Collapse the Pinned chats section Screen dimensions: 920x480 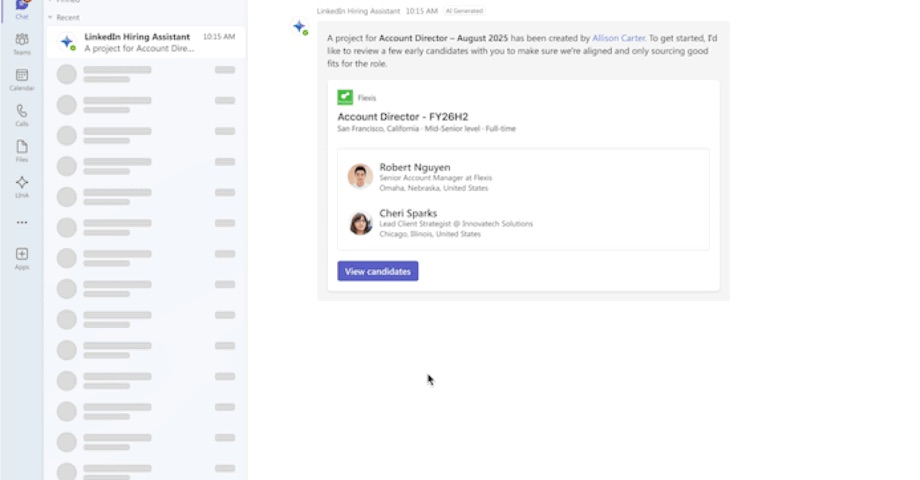(51, 2)
